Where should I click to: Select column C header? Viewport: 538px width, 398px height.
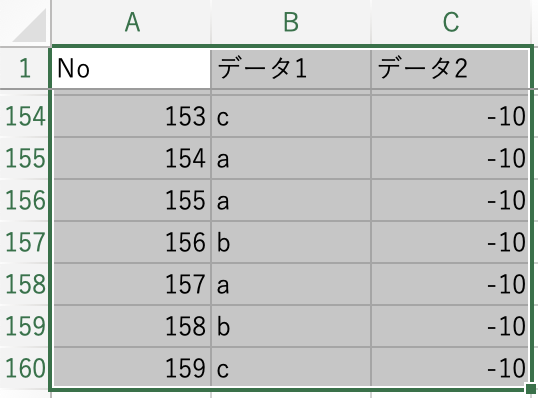[451, 22]
